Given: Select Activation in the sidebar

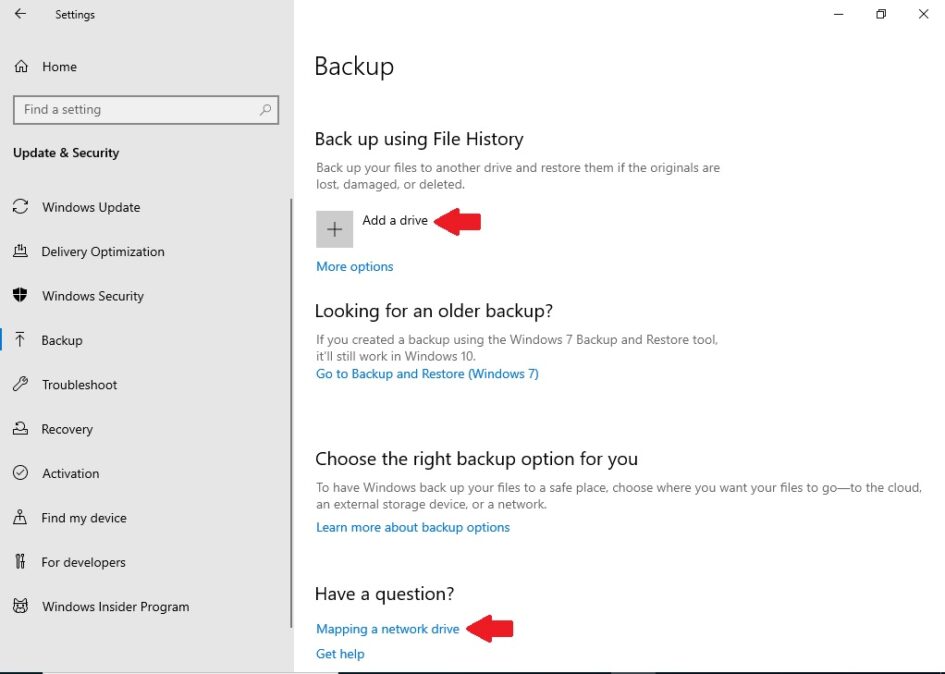Looking at the screenshot, I should point(69,473).
